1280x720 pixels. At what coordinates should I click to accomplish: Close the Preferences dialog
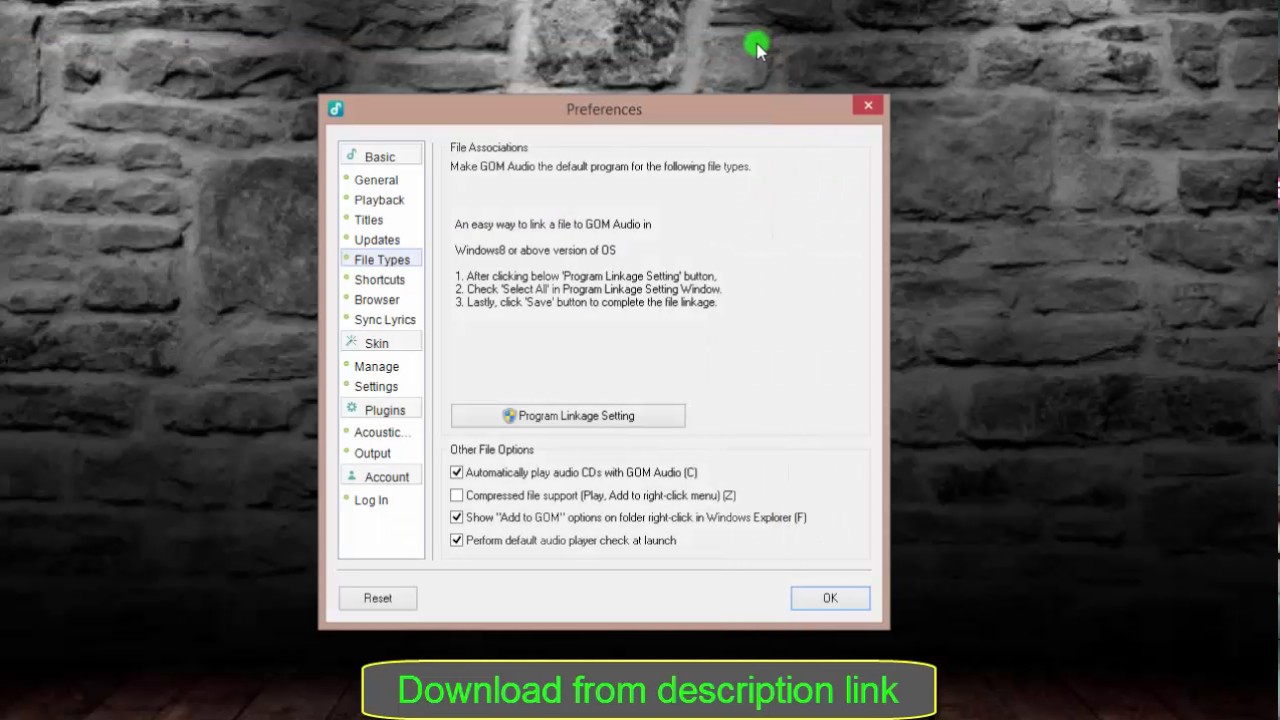[x=868, y=105]
